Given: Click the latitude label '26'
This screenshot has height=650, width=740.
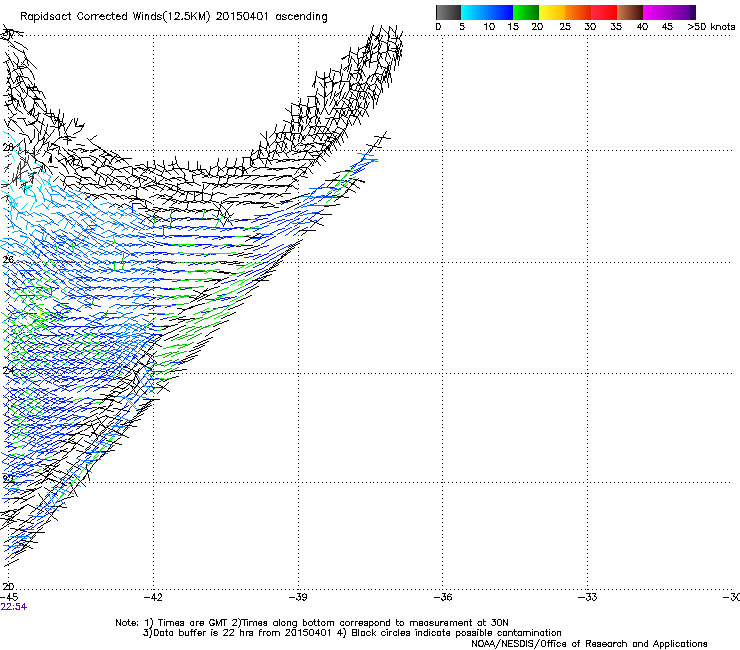Looking at the screenshot, I should 8,260.
